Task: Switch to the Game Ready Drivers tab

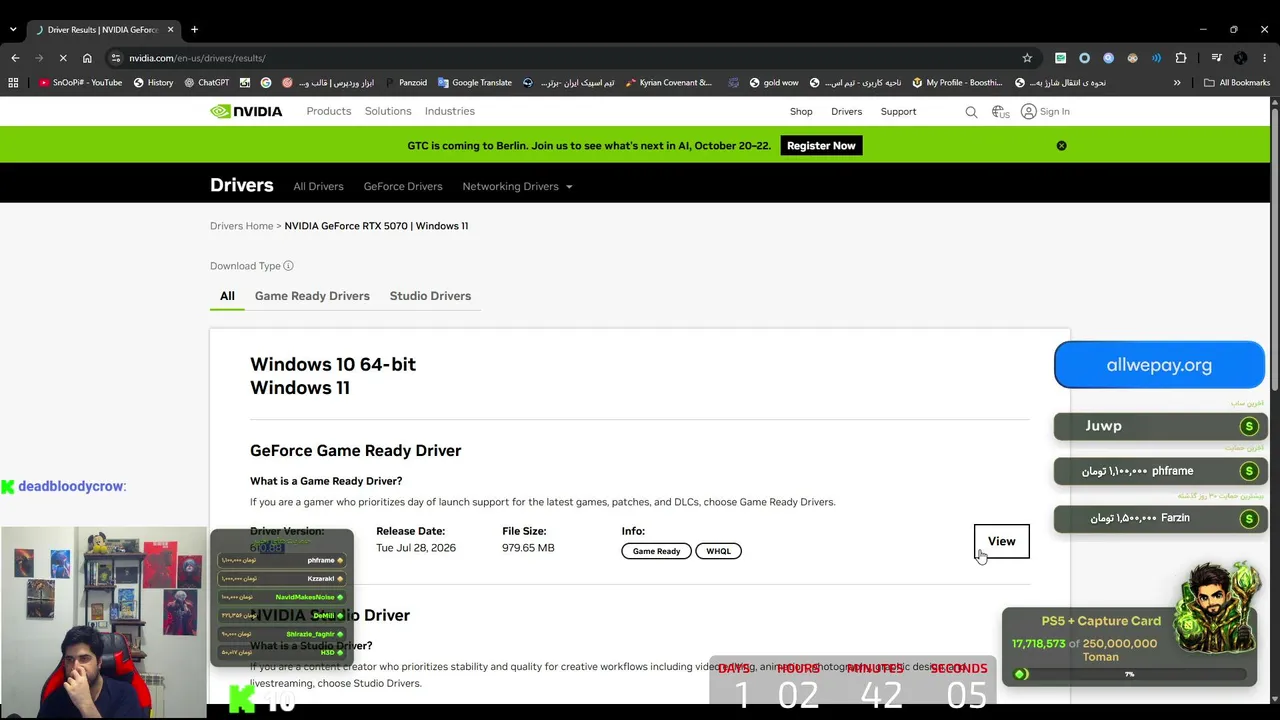Action: (x=312, y=296)
